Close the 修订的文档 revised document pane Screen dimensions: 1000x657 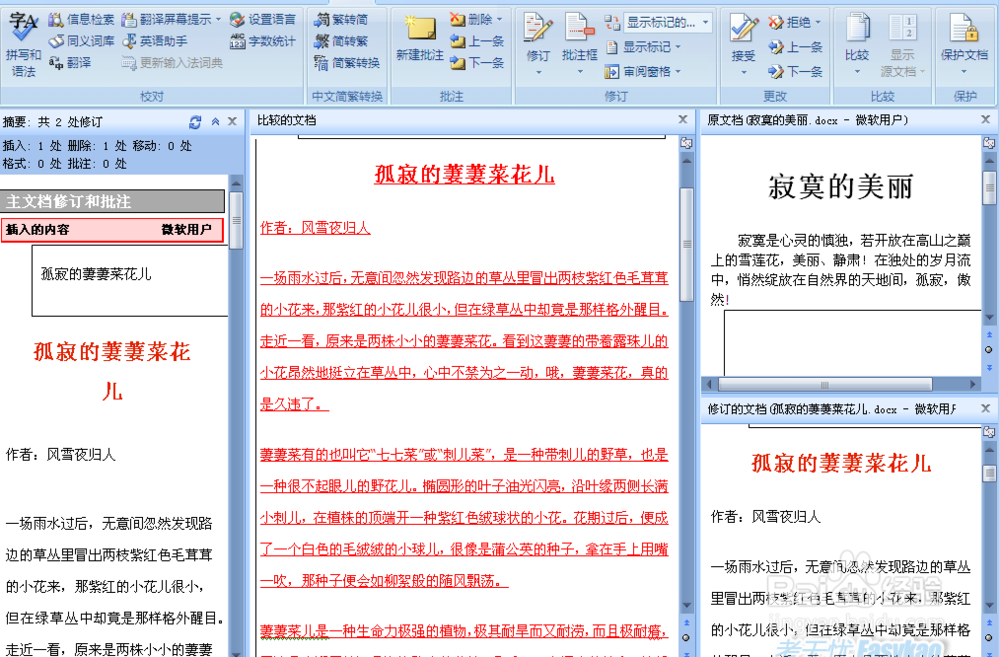[x=985, y=409]
